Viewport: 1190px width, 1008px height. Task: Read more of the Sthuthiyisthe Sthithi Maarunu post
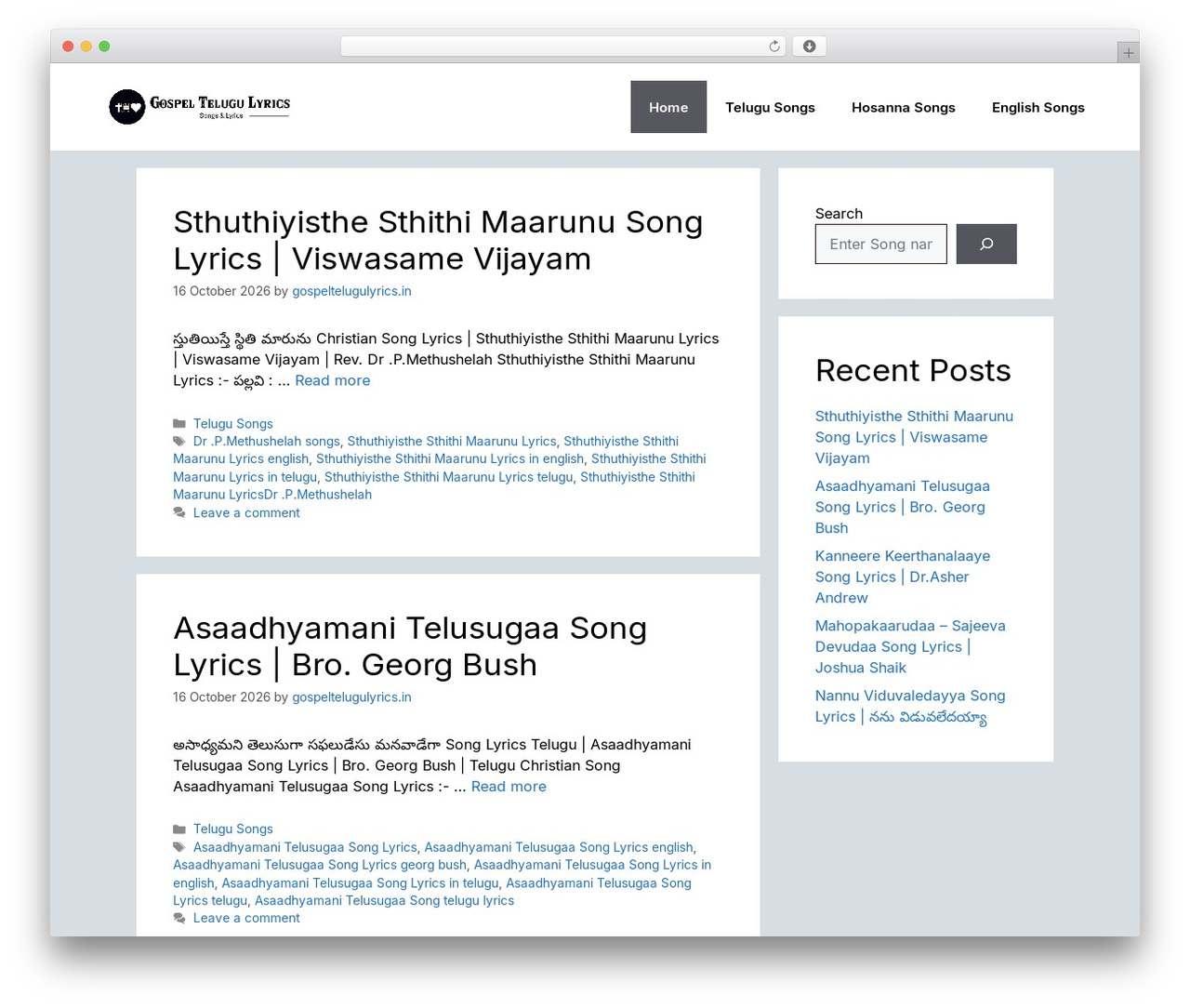[x=333, y=380]
